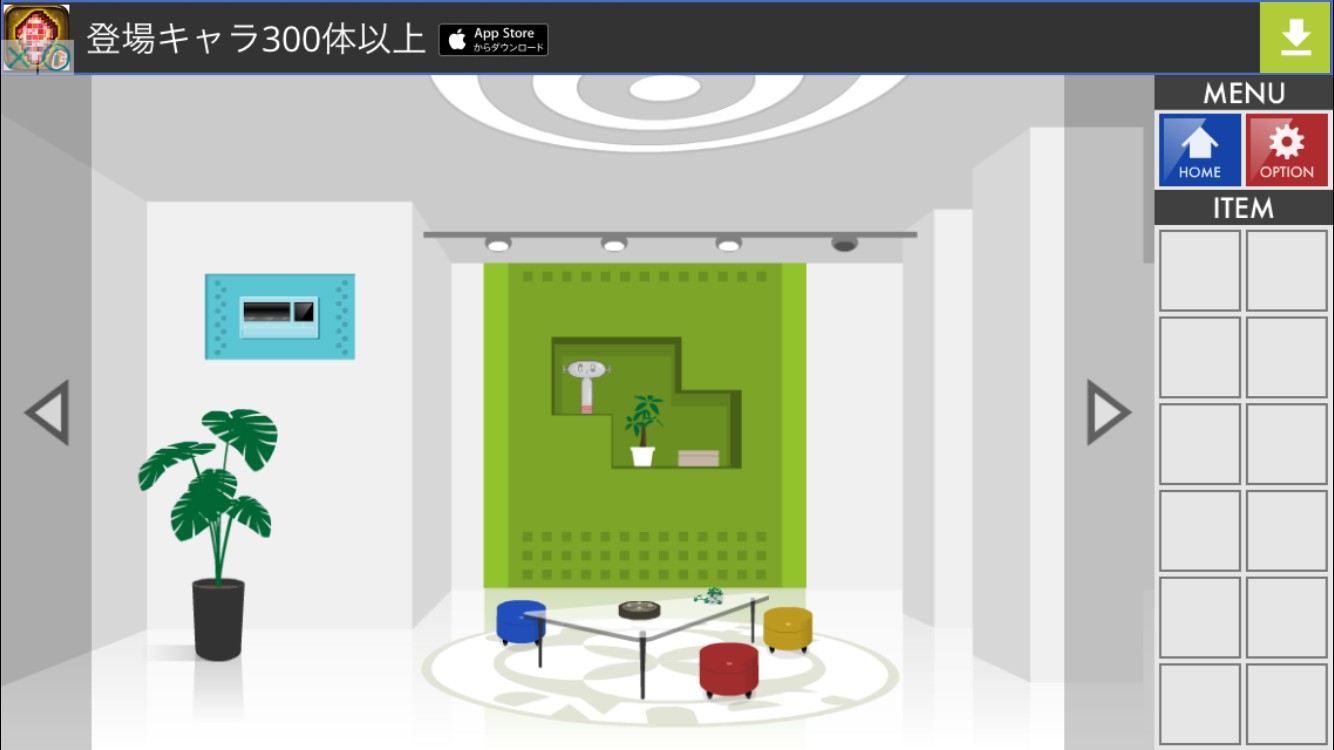Examine the green object on glass table

(x=709, y=596)
